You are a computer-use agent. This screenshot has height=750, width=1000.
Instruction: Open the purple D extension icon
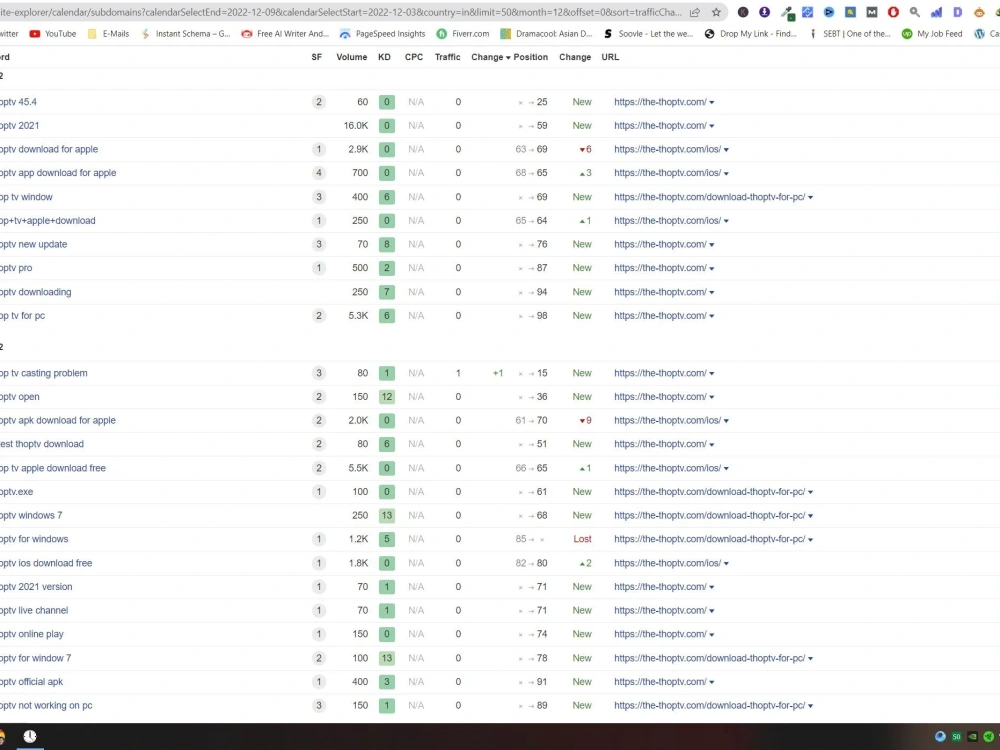[957, 12]
